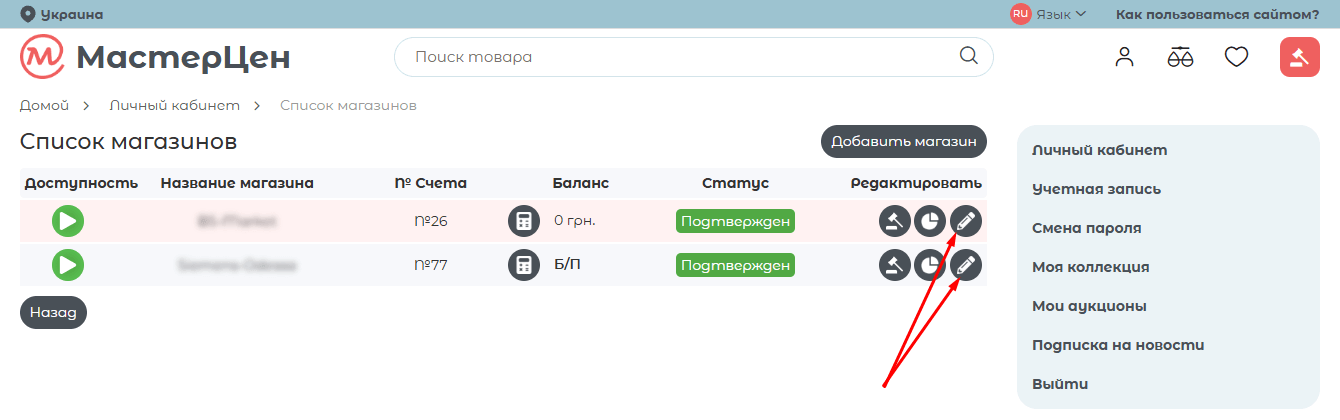Open the calculator balance icon for account №77

(x=524, y=265)
